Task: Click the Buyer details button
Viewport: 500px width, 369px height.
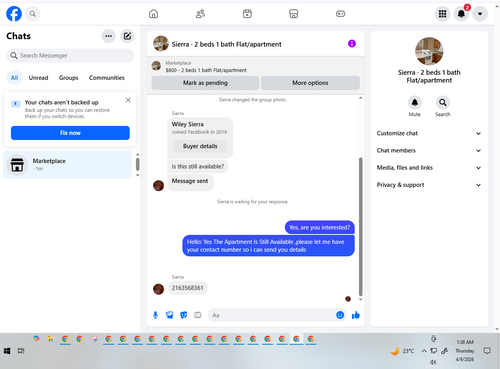Action: pos(200,146)
